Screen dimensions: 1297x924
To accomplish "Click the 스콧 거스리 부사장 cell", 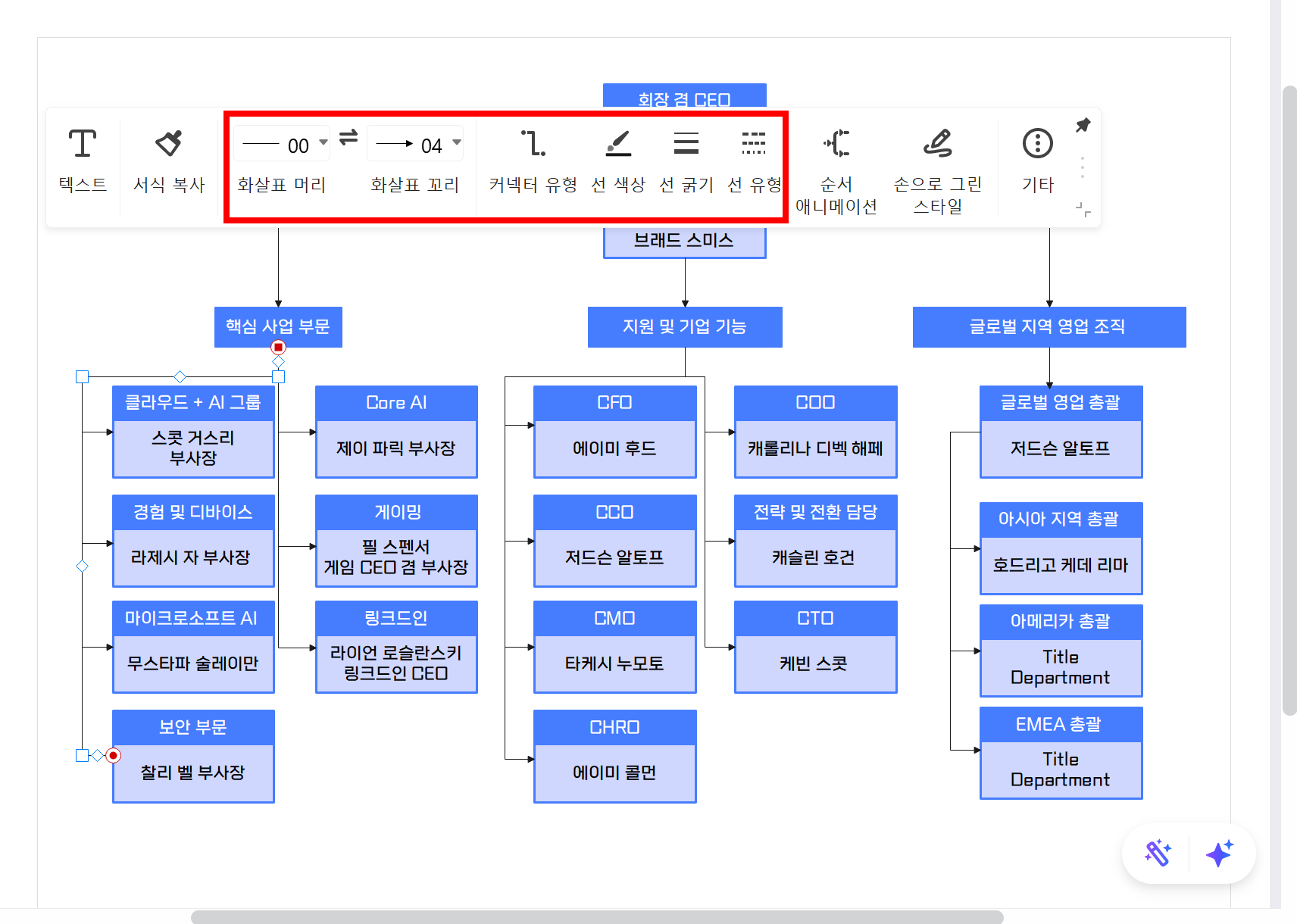I will [x=193, y=448].
